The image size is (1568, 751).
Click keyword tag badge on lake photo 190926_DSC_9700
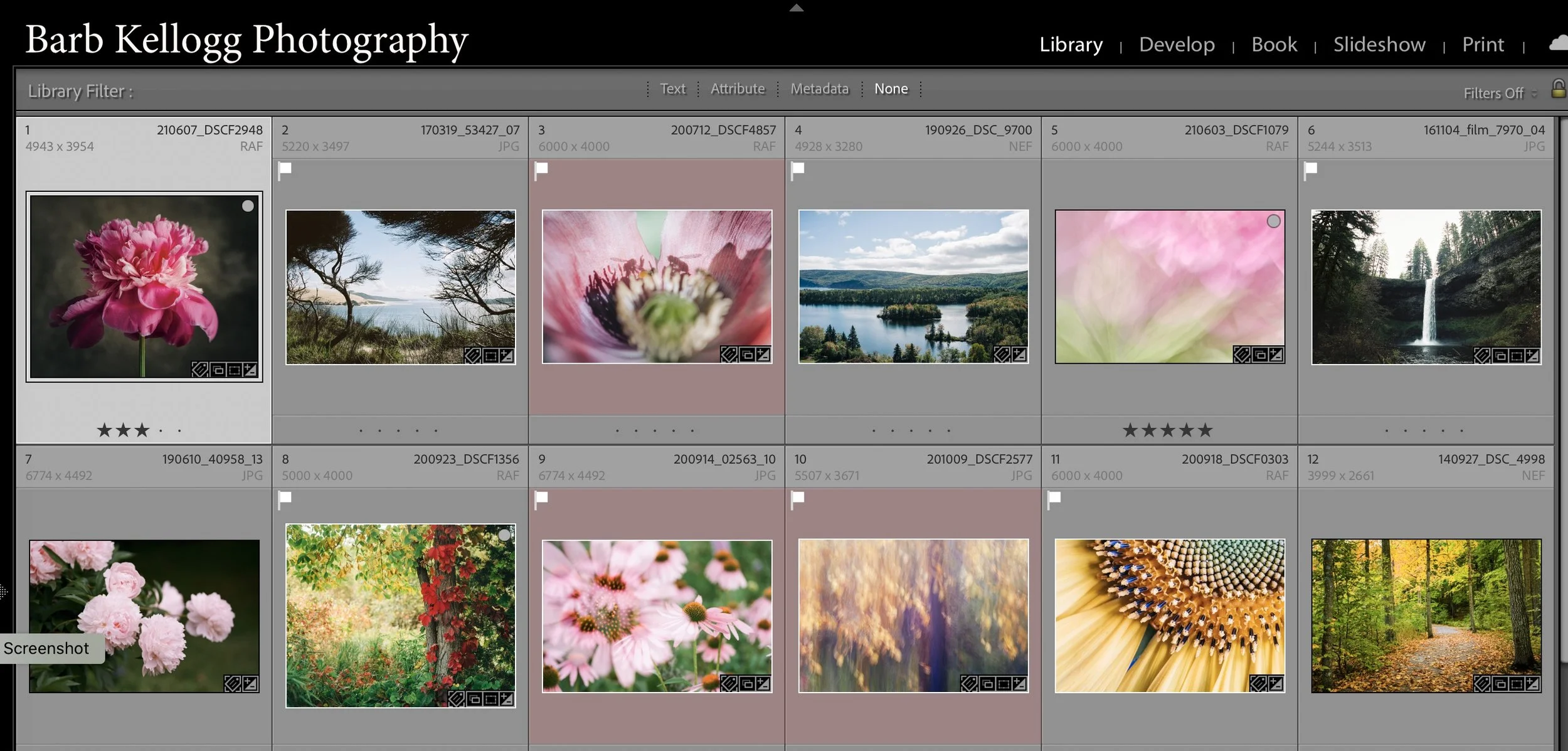pos(1002,354)
